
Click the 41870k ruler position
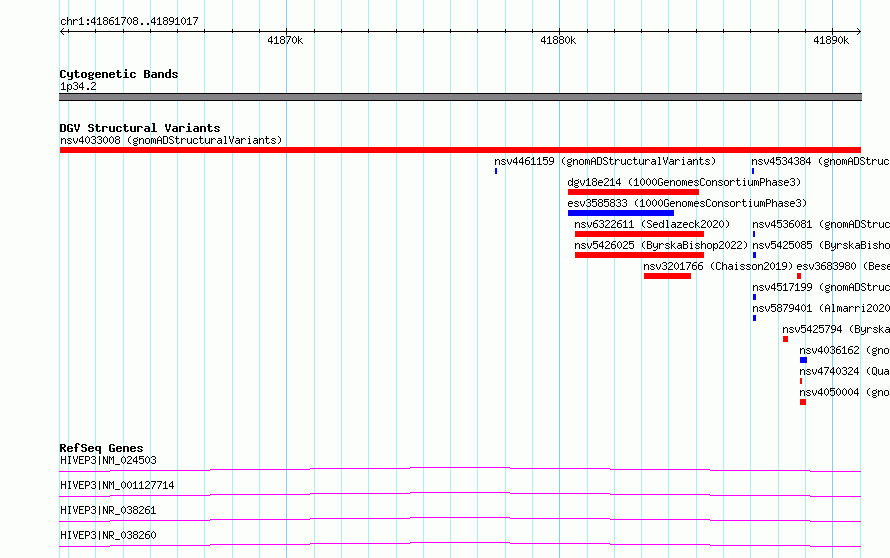(x=285, y=40)
